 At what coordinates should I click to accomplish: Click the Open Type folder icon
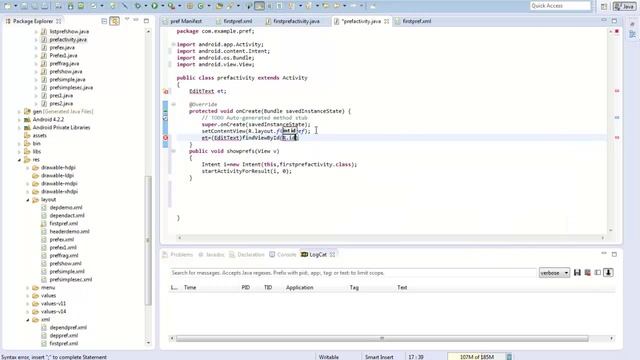pos(220,6)
